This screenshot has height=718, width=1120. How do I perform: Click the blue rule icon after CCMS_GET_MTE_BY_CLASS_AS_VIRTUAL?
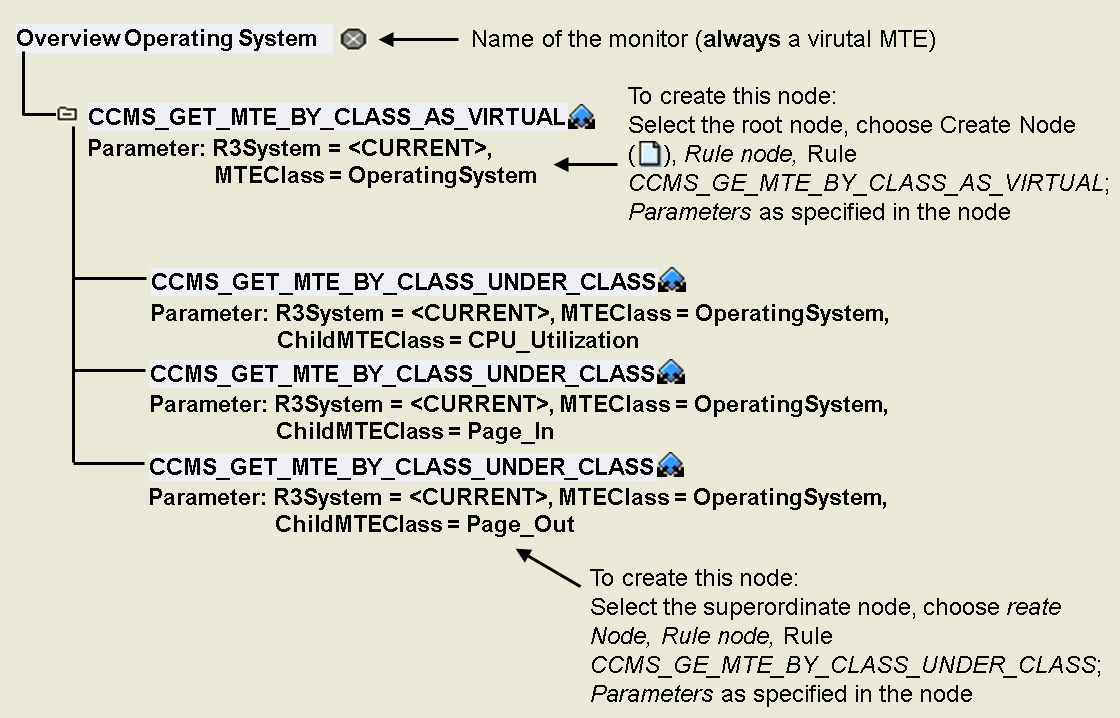coord(581,118)
